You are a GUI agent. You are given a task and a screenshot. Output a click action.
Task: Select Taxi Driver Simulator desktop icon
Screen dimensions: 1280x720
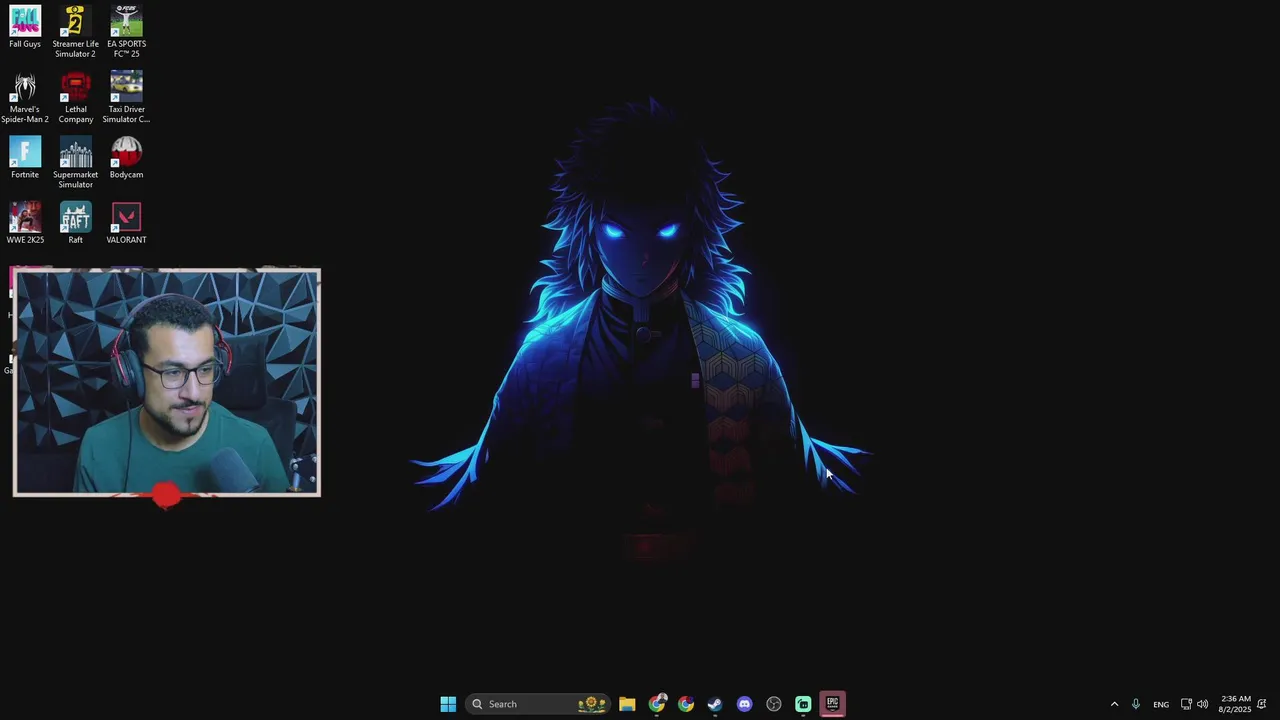pyautogui.click(x=126, y=97)
